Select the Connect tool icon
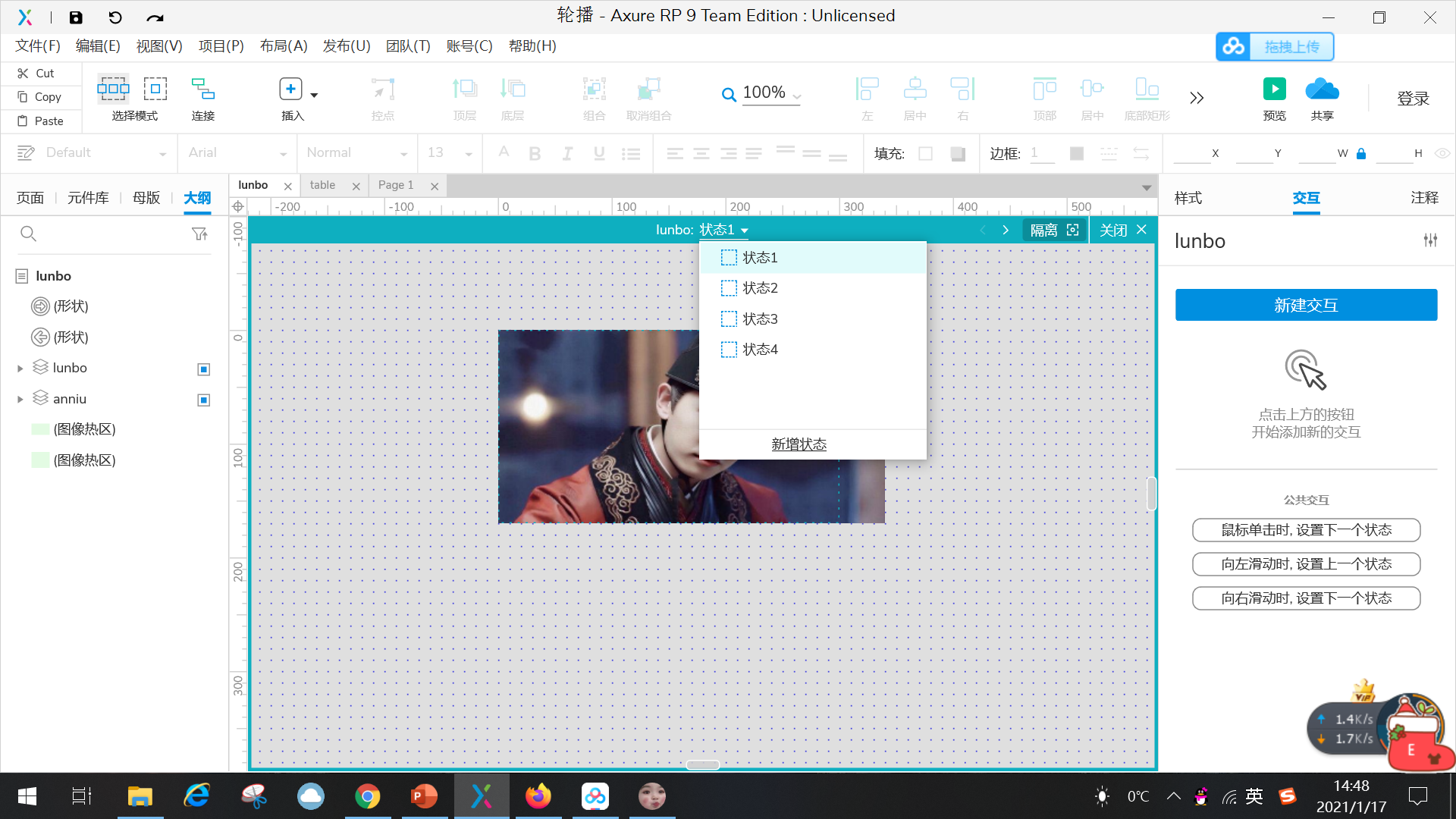Viewport: 1456px width, 819px height. [x=202, y=89]
